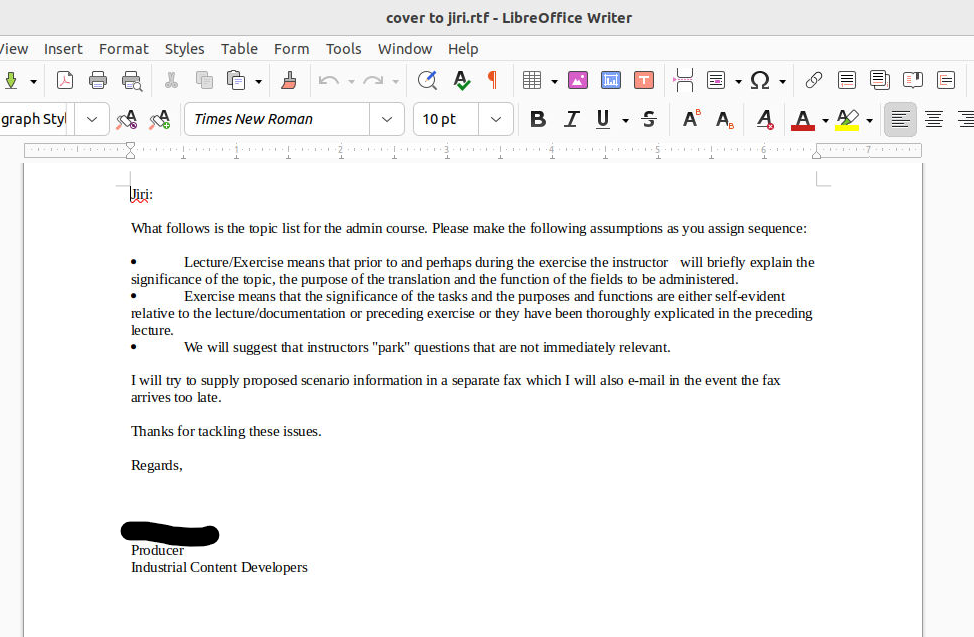Image resolution: width=974 pixels, height=637 pixels.
Task: Click Insert Hyperlink chain icon
Action: pos(814,80)
